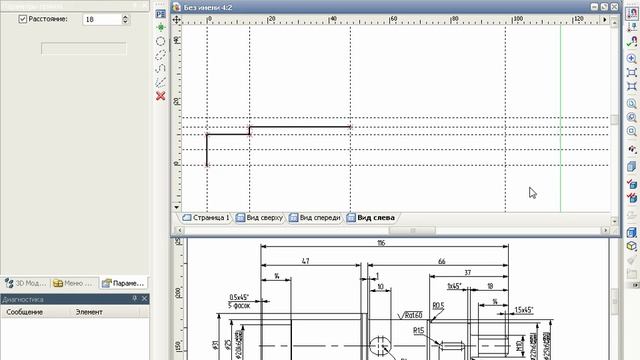Click the vertical ruler scroll-down arrow
Image resolution: width=640 pixels, height=360 pixels.
point(177,207)
